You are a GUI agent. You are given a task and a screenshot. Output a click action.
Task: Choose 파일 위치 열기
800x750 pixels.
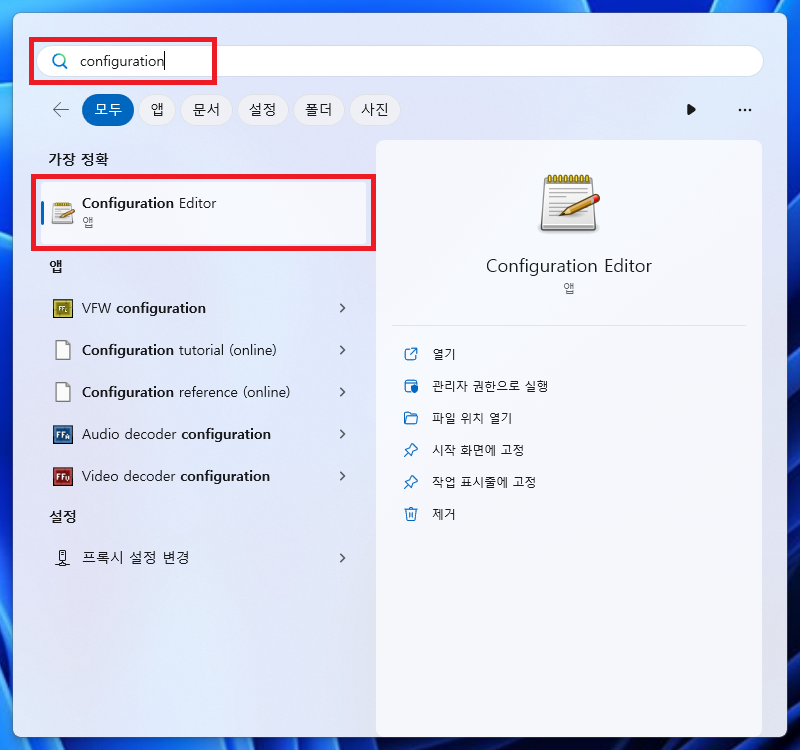pos(472,418)
